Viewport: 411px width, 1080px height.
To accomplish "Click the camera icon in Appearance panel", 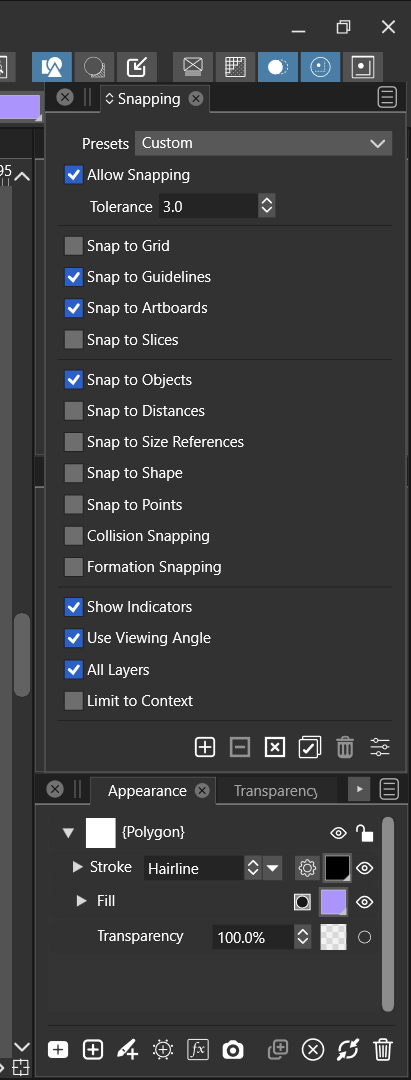I will 233,1050.
